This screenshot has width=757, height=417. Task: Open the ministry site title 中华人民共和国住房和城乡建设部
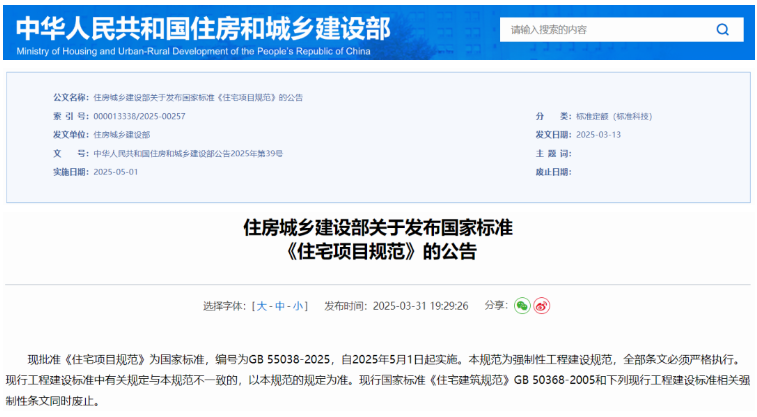(x=203, y=28)
